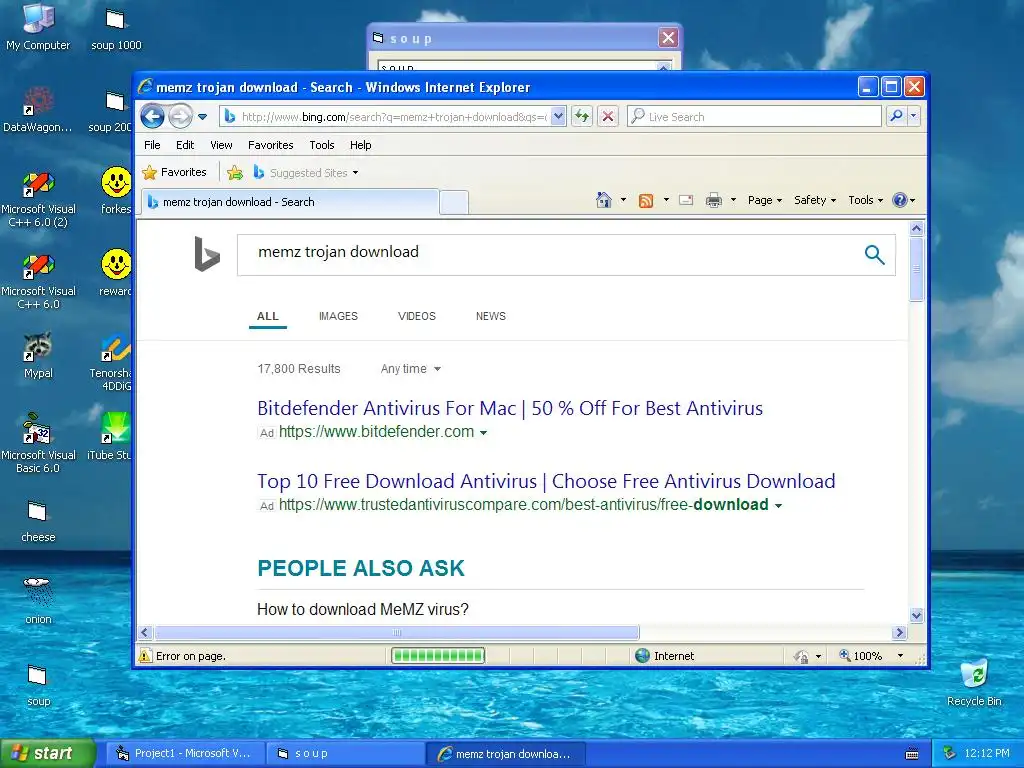Click the horizontal scrollbar thumb
This screenshot has height=768, width=1024.
[x=396, y=632]
